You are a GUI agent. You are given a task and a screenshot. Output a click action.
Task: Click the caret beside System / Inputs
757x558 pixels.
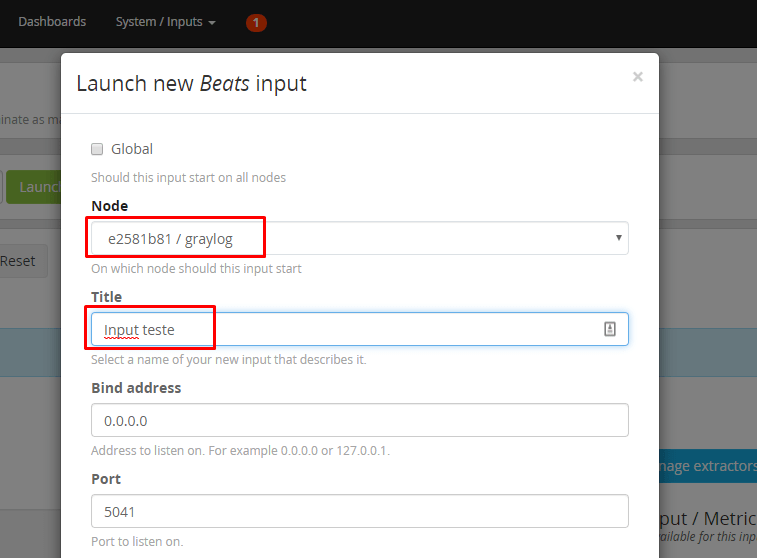(212, 22)
